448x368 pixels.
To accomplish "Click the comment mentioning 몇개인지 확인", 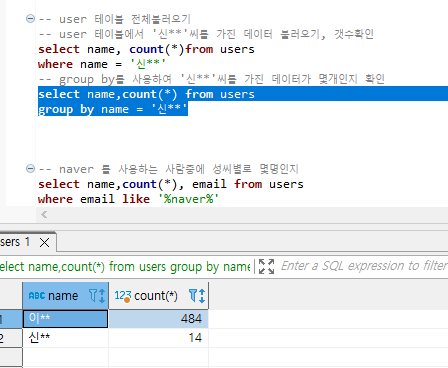I will click(x=212, y=79).
